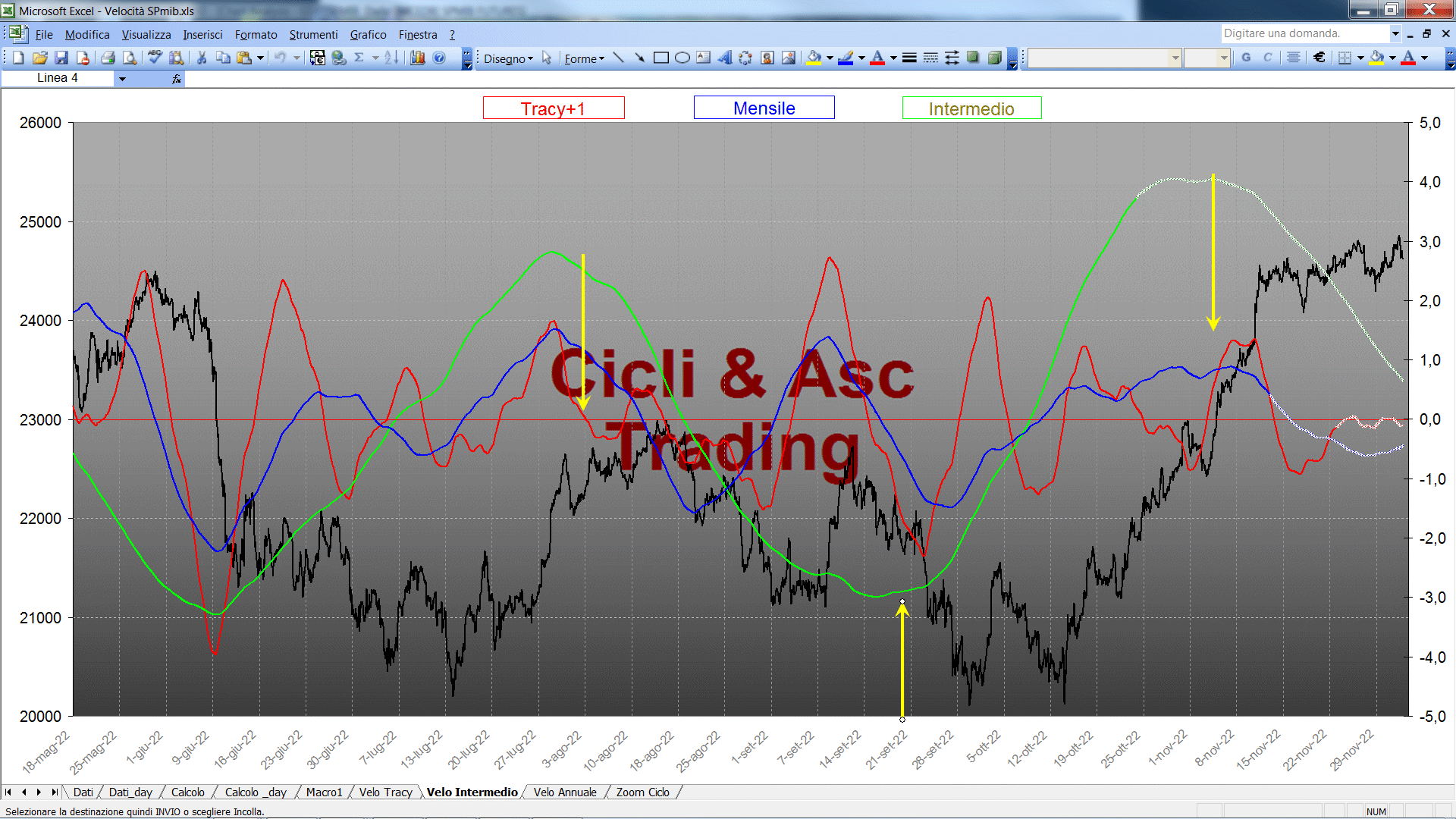Open the Line Style options
The width and height of the screenshot is (1456, 819).
[909, 58]
